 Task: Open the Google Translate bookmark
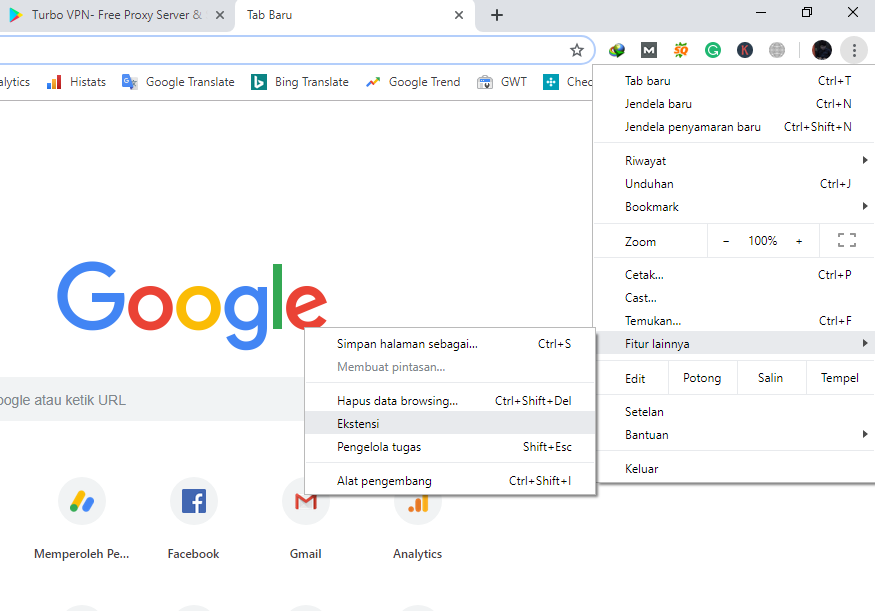click(x=178, y=83)
